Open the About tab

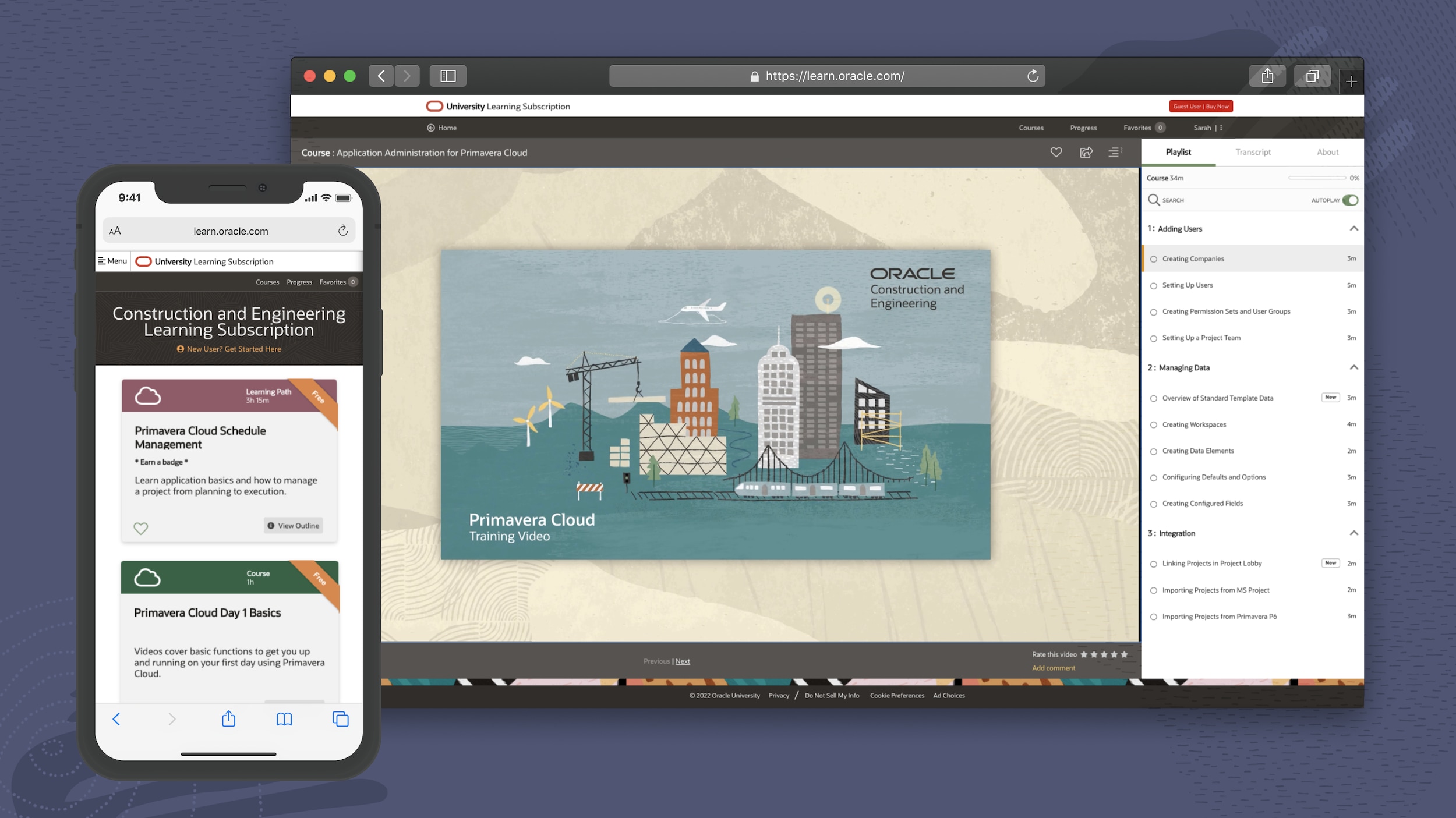point(1327,153)
